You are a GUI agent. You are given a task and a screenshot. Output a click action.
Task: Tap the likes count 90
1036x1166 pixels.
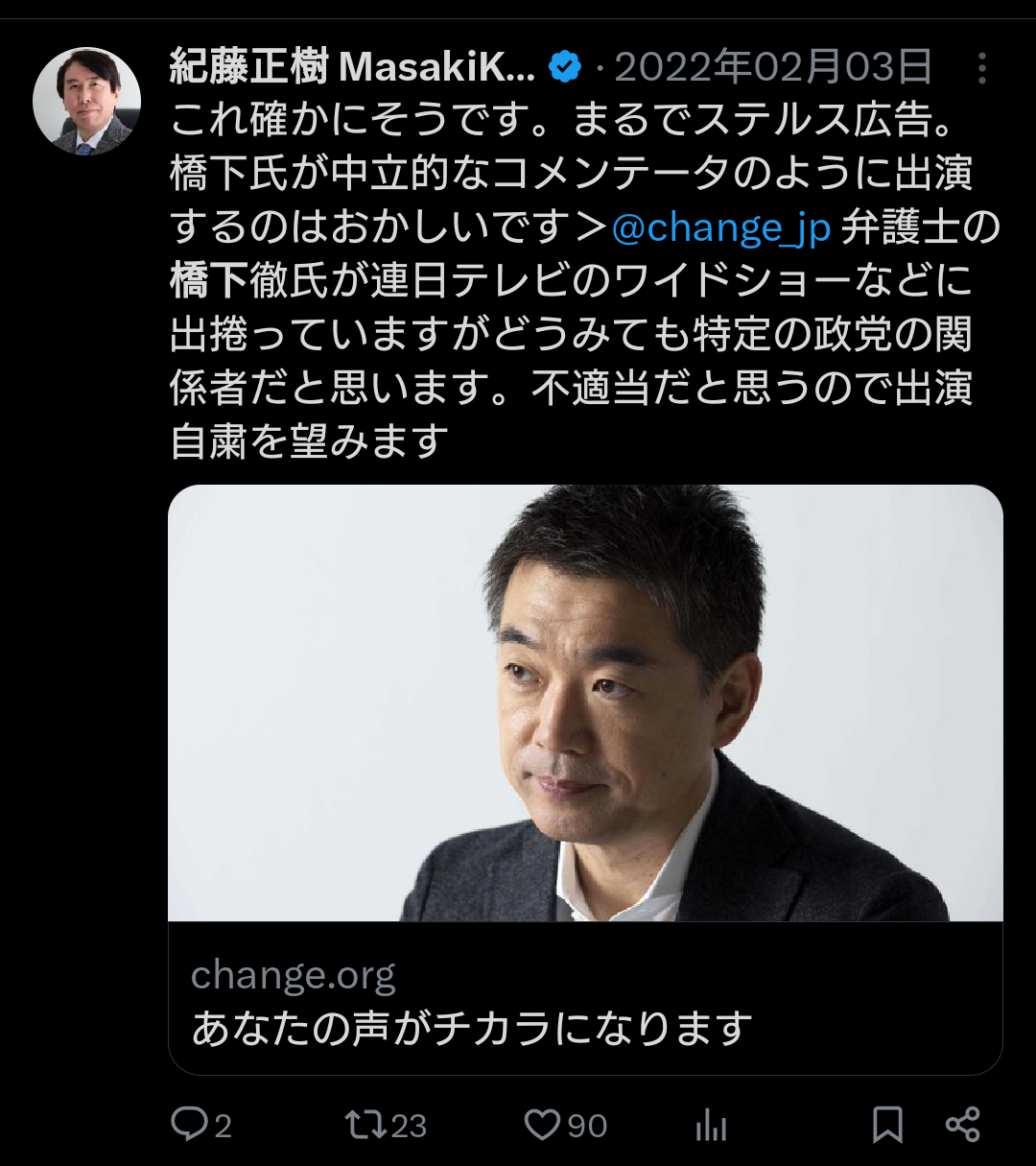[x=587, y=1126]
